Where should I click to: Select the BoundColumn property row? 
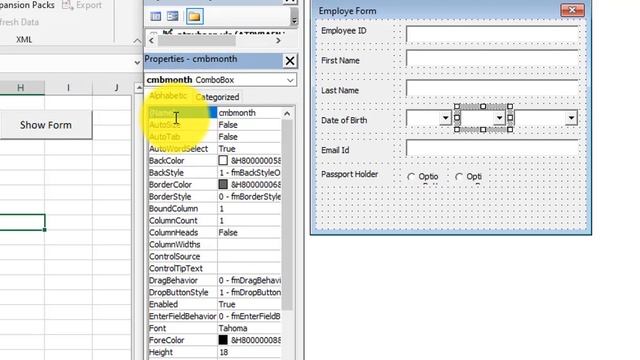pos(214,209)
